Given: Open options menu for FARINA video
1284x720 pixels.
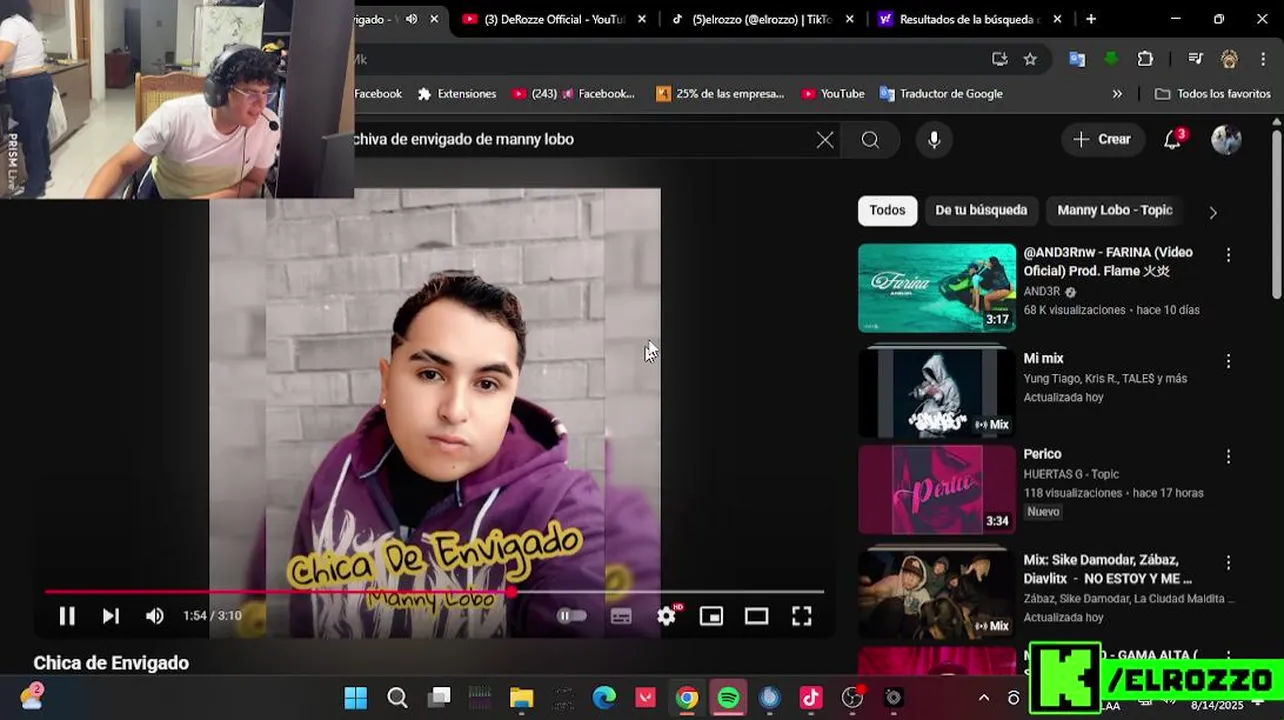Looking at the screenshot, I should (1229, 255).
